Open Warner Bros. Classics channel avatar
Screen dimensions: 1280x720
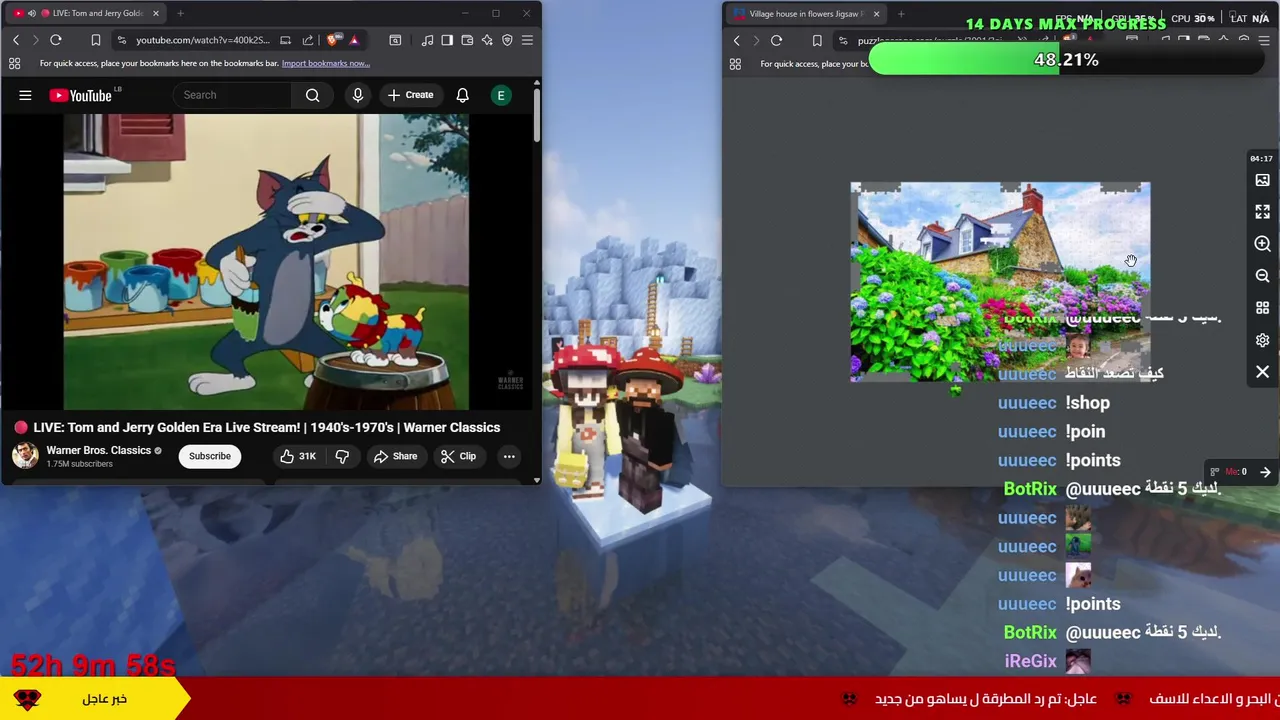point(25,456)
